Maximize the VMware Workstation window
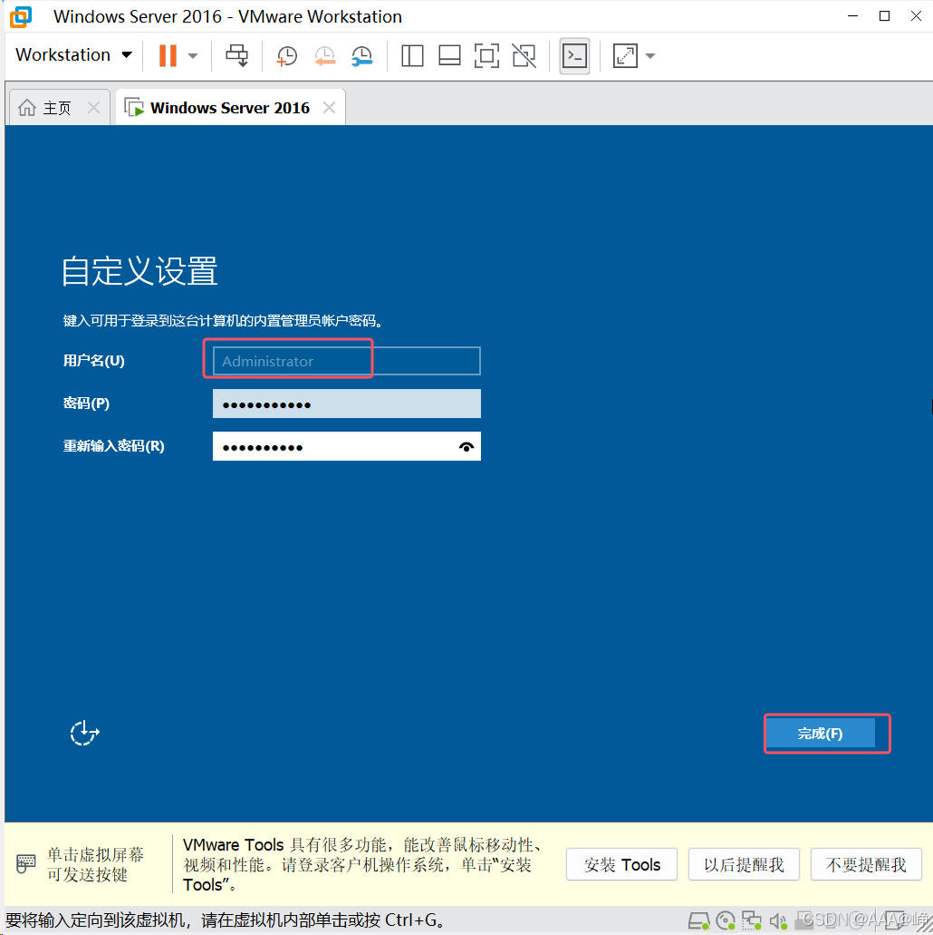The image size is (933, 935). point(885,16)
